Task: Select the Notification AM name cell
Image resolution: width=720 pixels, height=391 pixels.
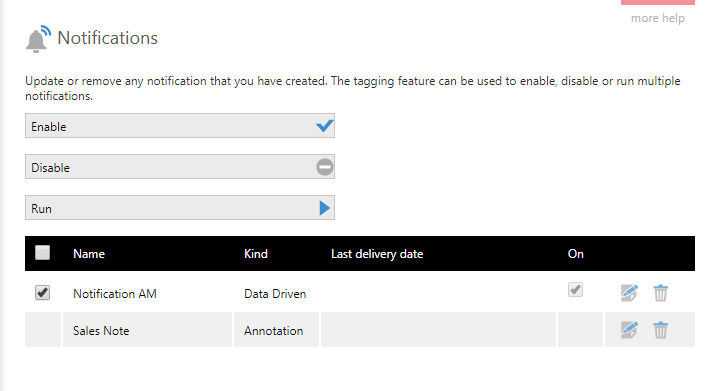Action: [x=115, y=294]
